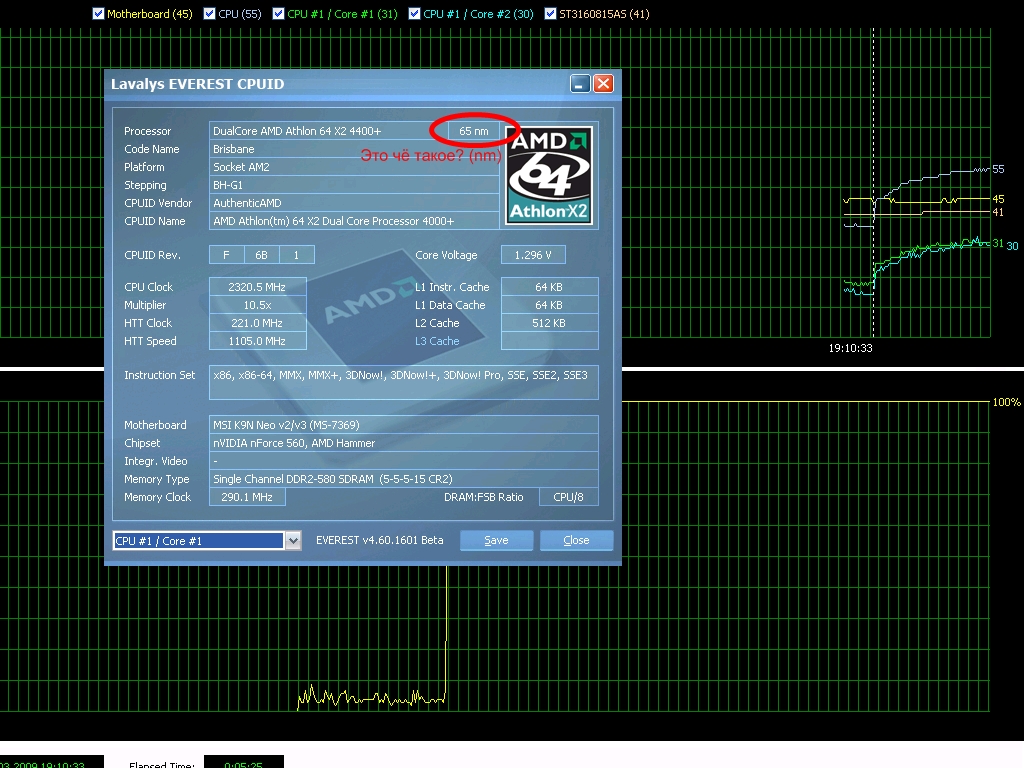Click the Memory Clock 290.1 MHz value

point(247,497)
